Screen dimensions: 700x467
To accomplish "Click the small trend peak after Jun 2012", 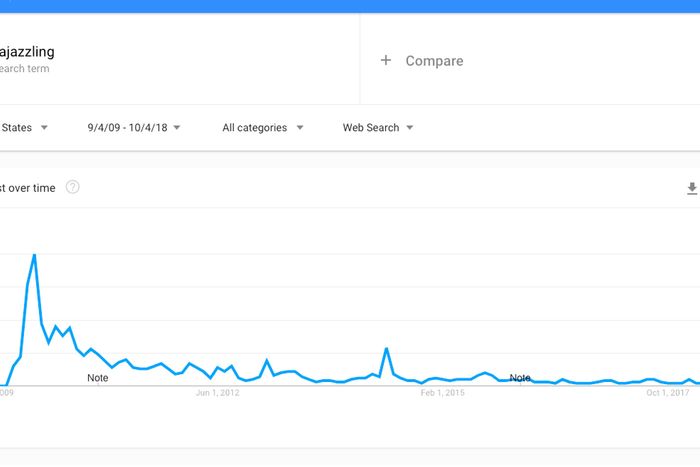I will click(267, 360).
